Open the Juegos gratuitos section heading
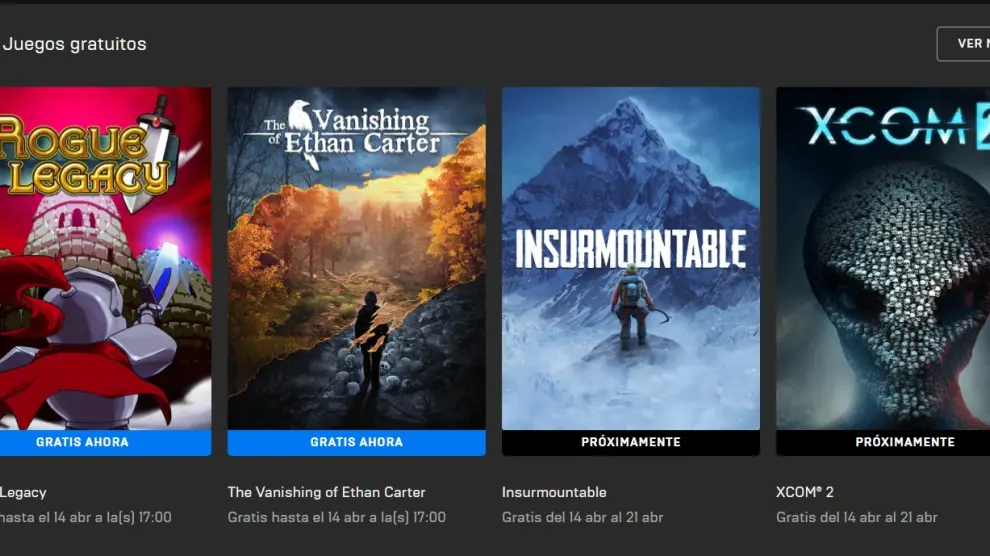This screenshot has height=556, width=990. click(75, 44)
